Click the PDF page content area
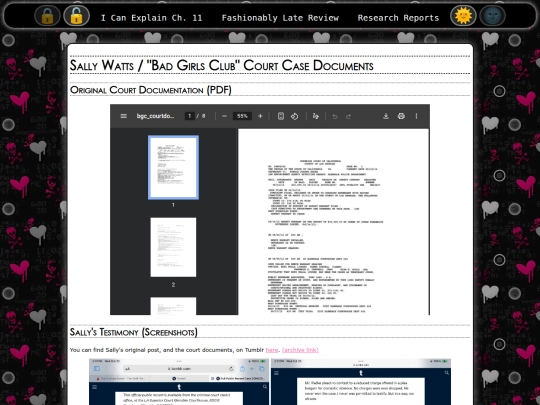 (333, 221)
